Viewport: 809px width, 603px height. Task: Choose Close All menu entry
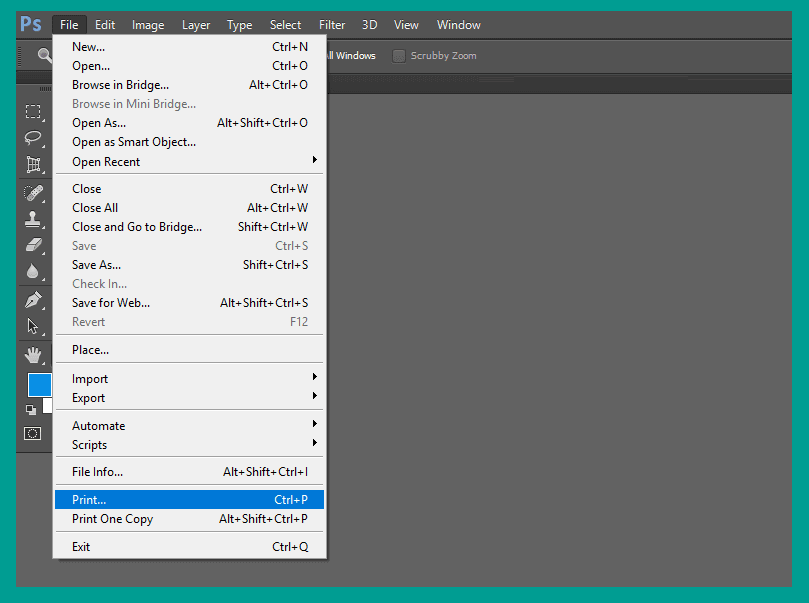(x=189, y=208)
